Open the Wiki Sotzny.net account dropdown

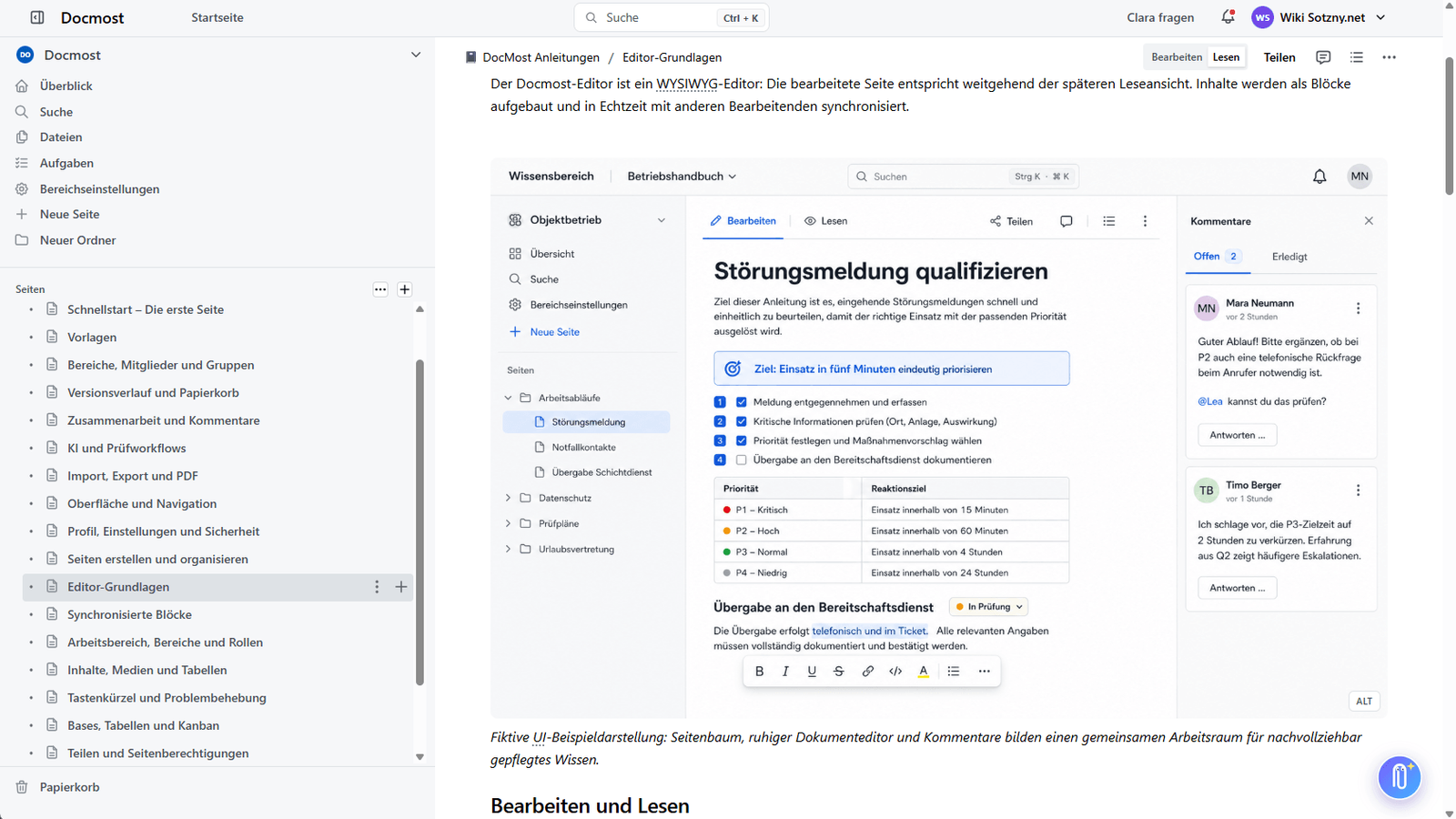(1319, 17)
